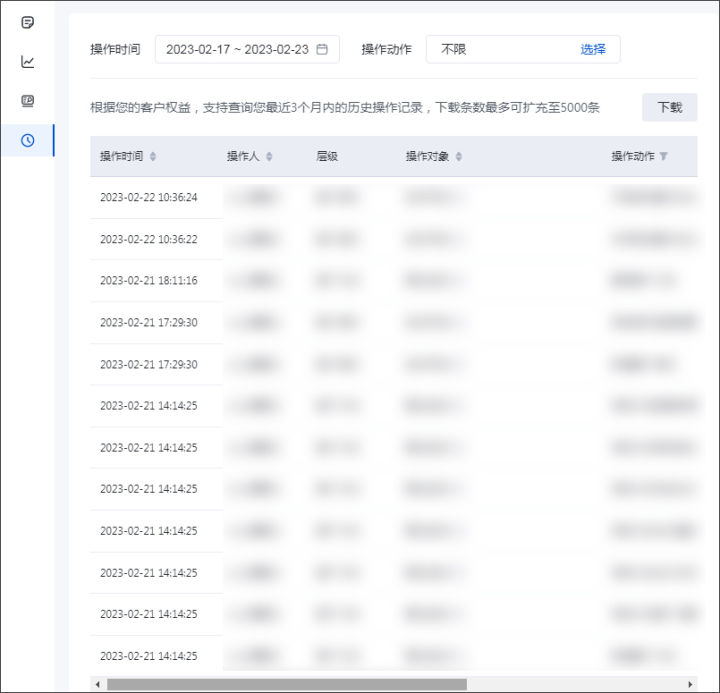Sort by 操作人 column arrows

pyautogui.click(x=269, y=157)
